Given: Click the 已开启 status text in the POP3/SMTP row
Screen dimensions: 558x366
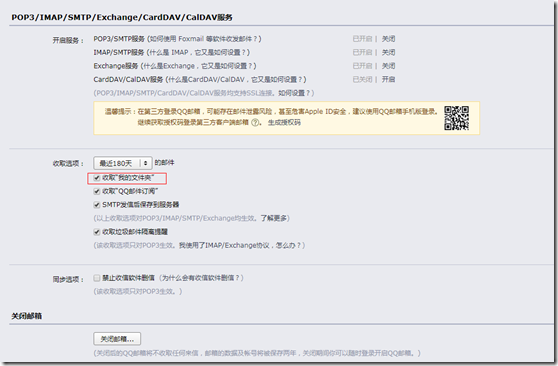Looking at the screenshot, I should click(x=362, y=39).
